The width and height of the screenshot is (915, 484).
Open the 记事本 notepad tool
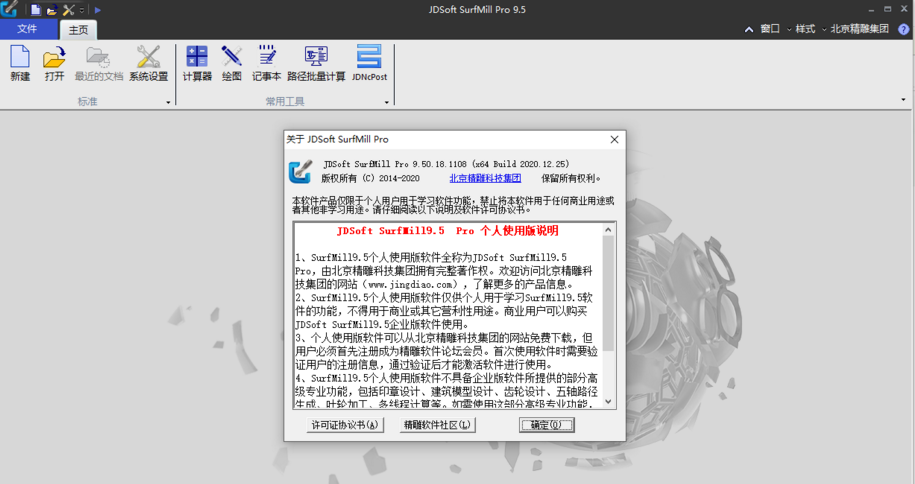(267, 64)
